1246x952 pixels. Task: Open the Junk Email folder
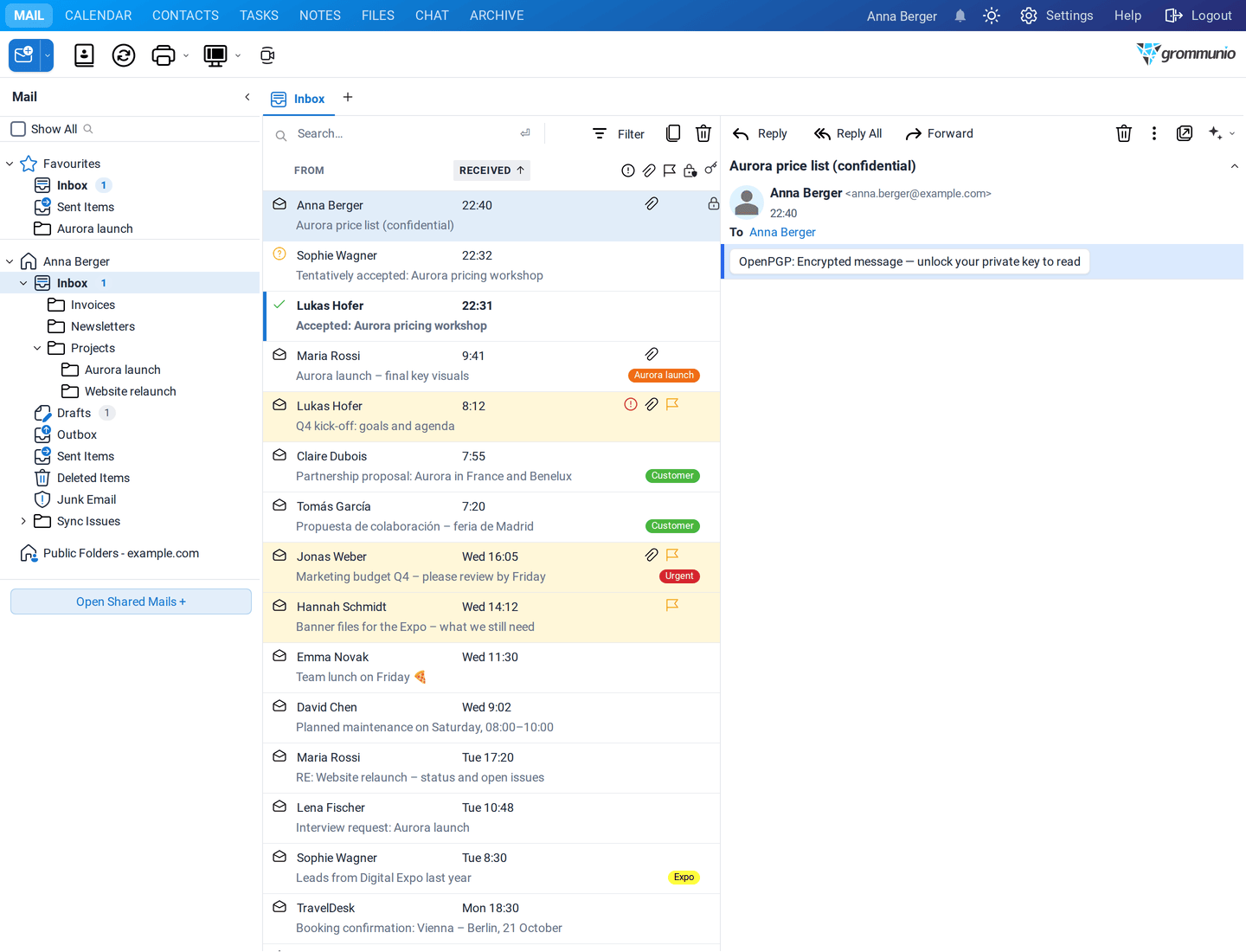[87, 499]
